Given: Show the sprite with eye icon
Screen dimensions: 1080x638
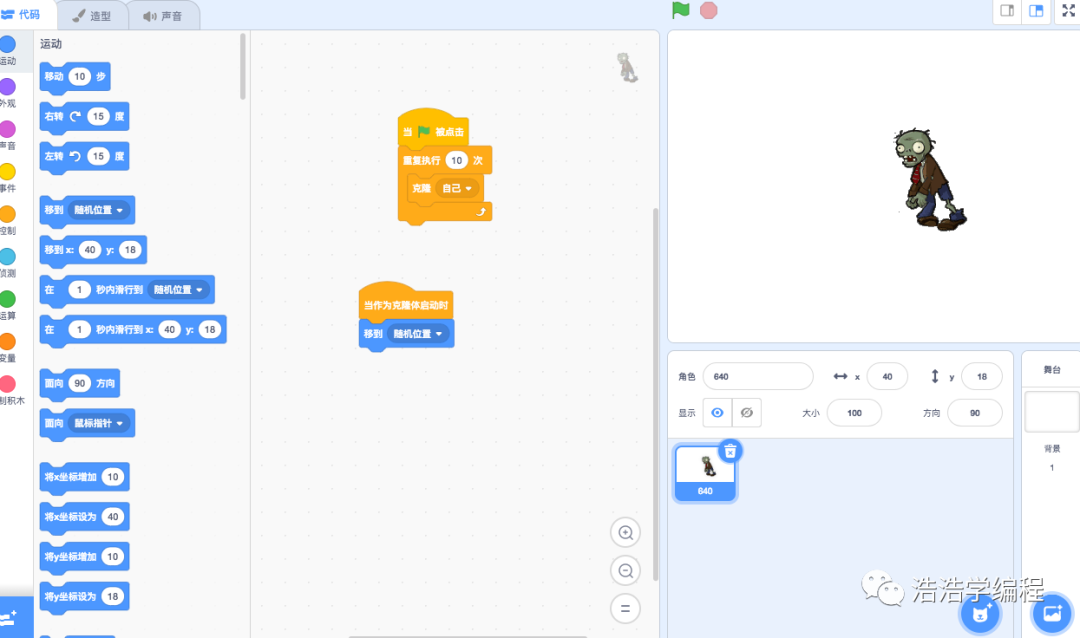Looking at the screenshot, I should pyautogui.click(x=717, y=413).
